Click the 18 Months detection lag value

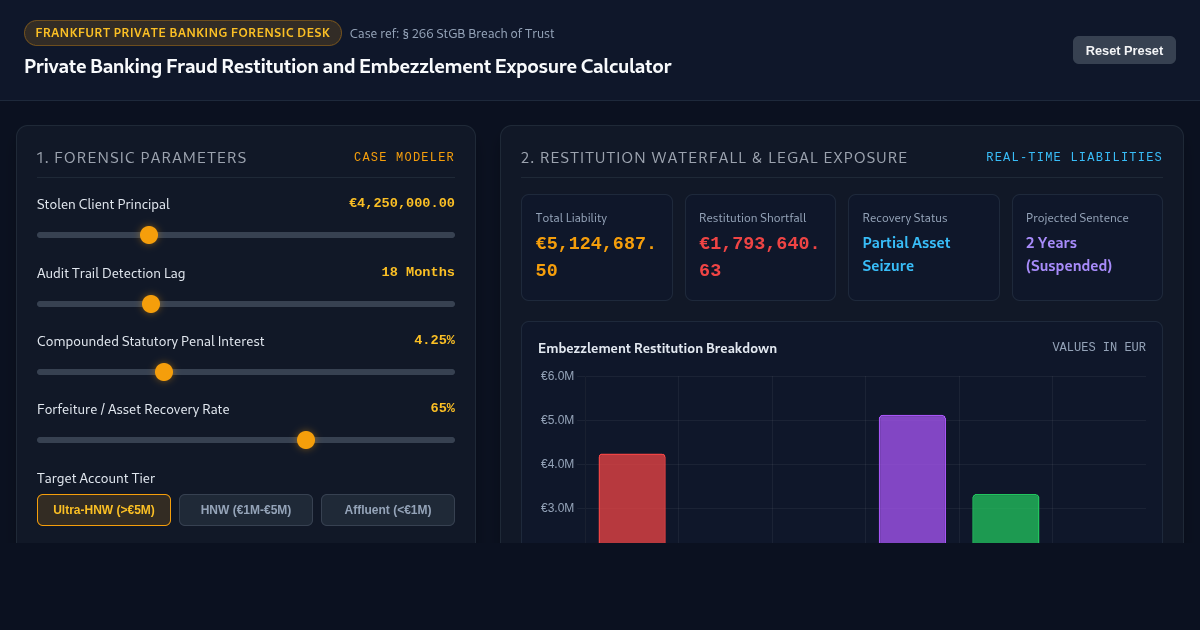click(418, 272)
